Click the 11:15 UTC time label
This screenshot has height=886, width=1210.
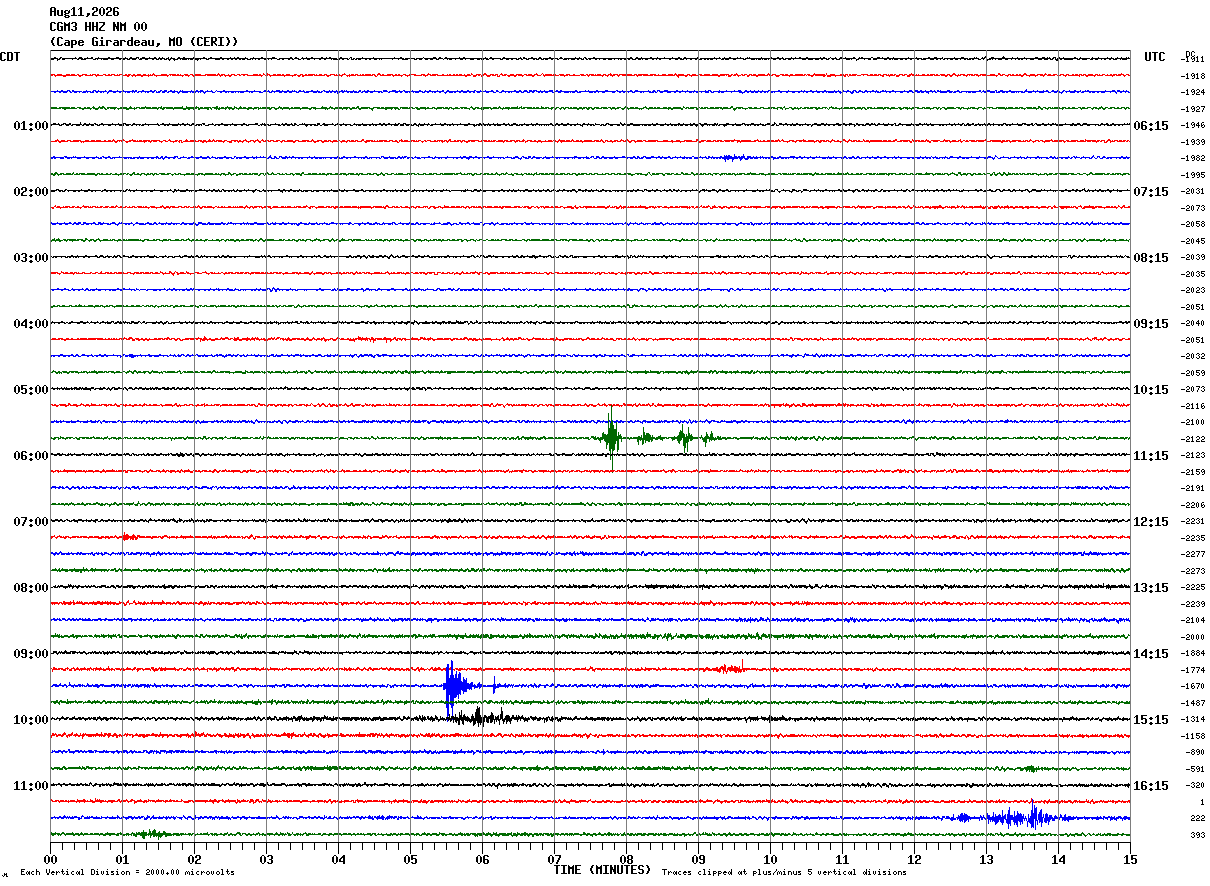point(1151,456)
